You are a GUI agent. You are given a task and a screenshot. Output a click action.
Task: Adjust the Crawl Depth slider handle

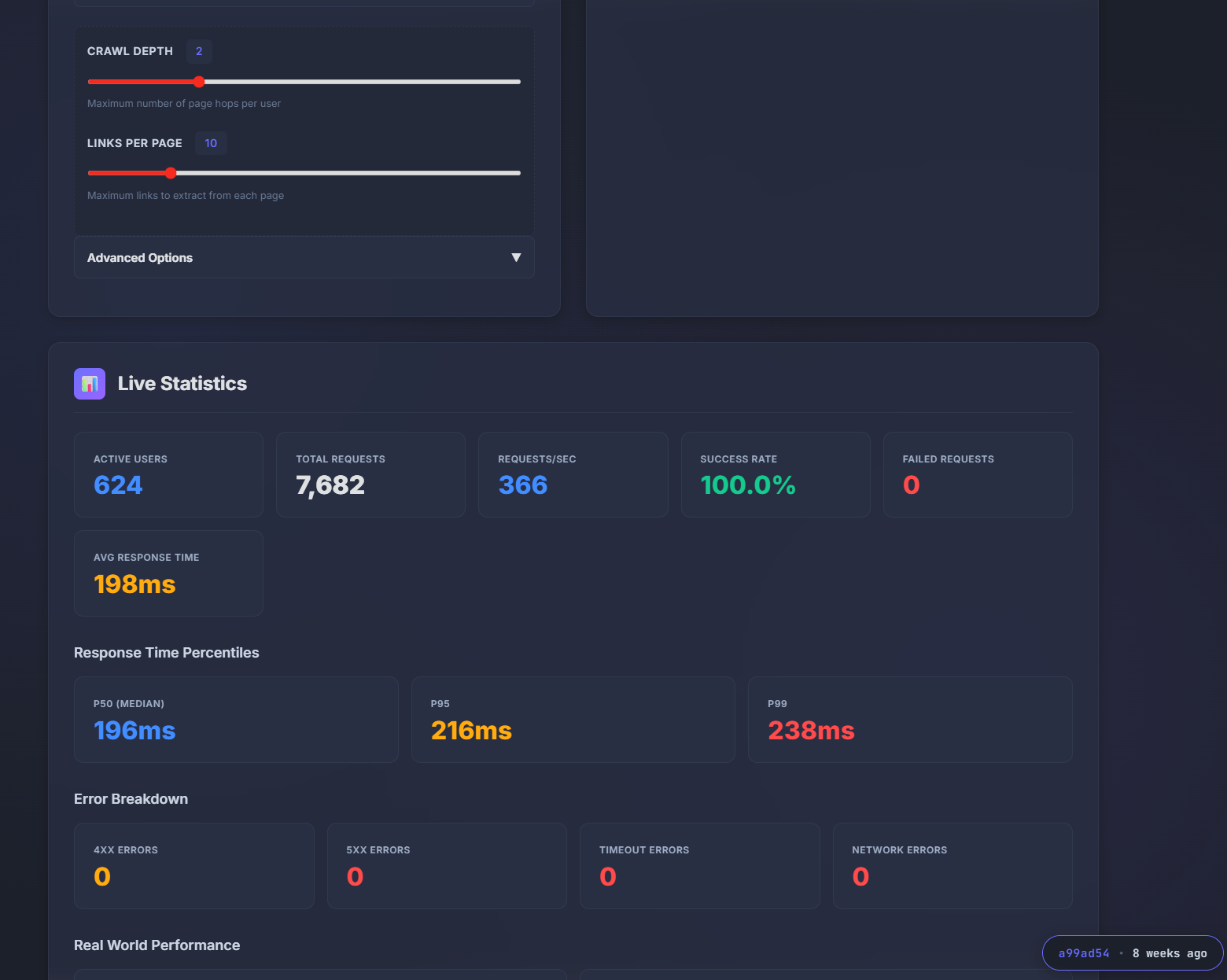[x=199, y=82]
